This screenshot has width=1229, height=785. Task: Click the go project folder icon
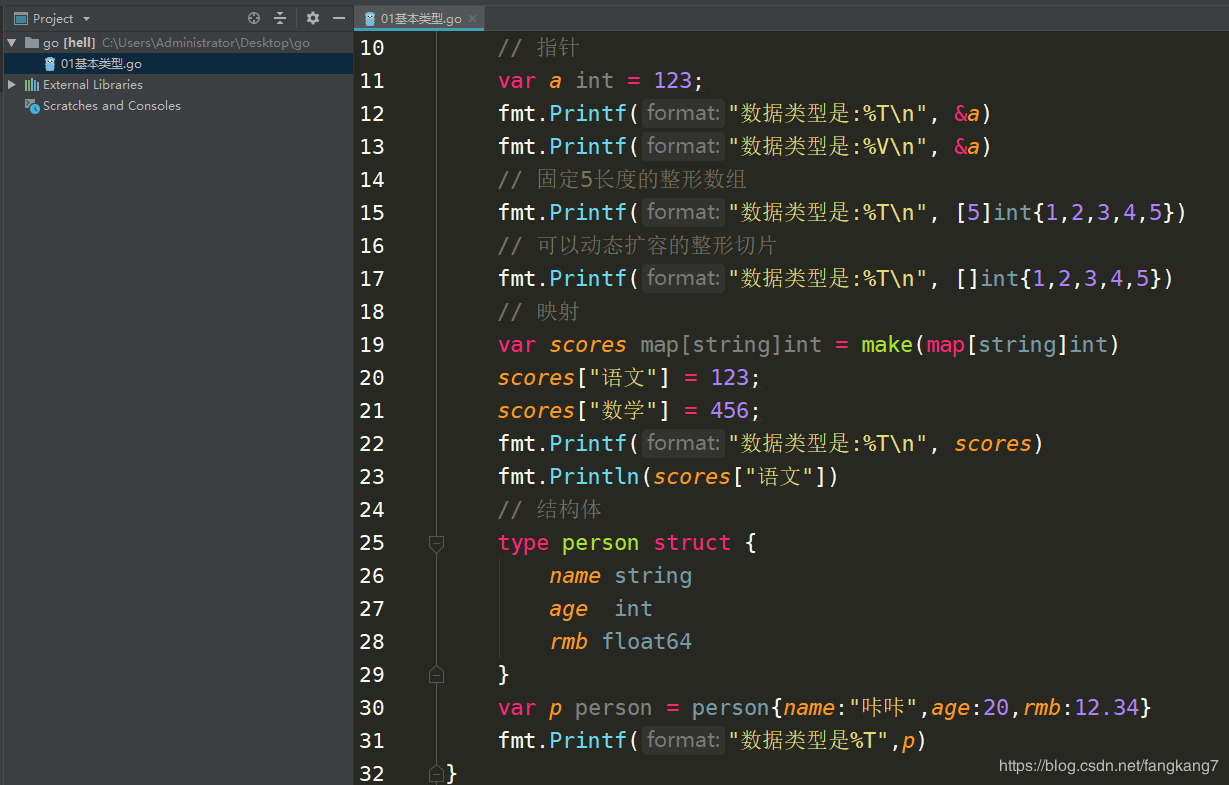pyautogui.click(x=32, y=43)
